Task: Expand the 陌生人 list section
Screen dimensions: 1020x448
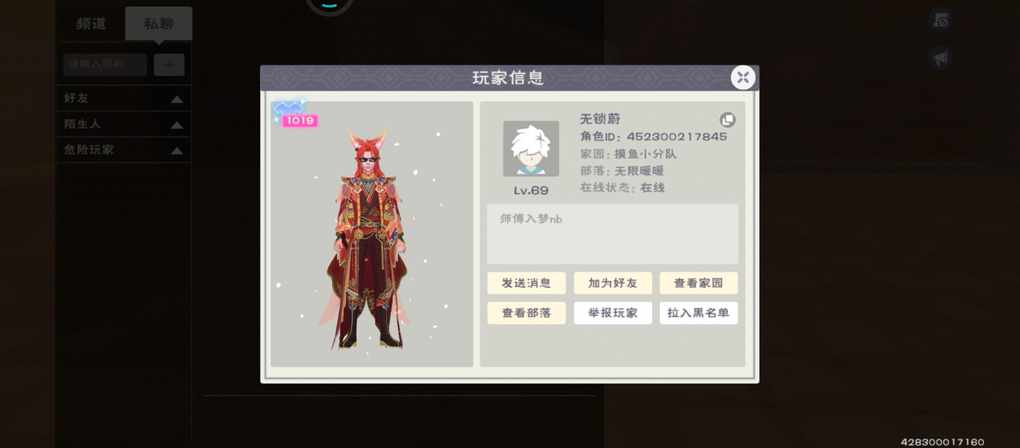Action: point(124,124)
